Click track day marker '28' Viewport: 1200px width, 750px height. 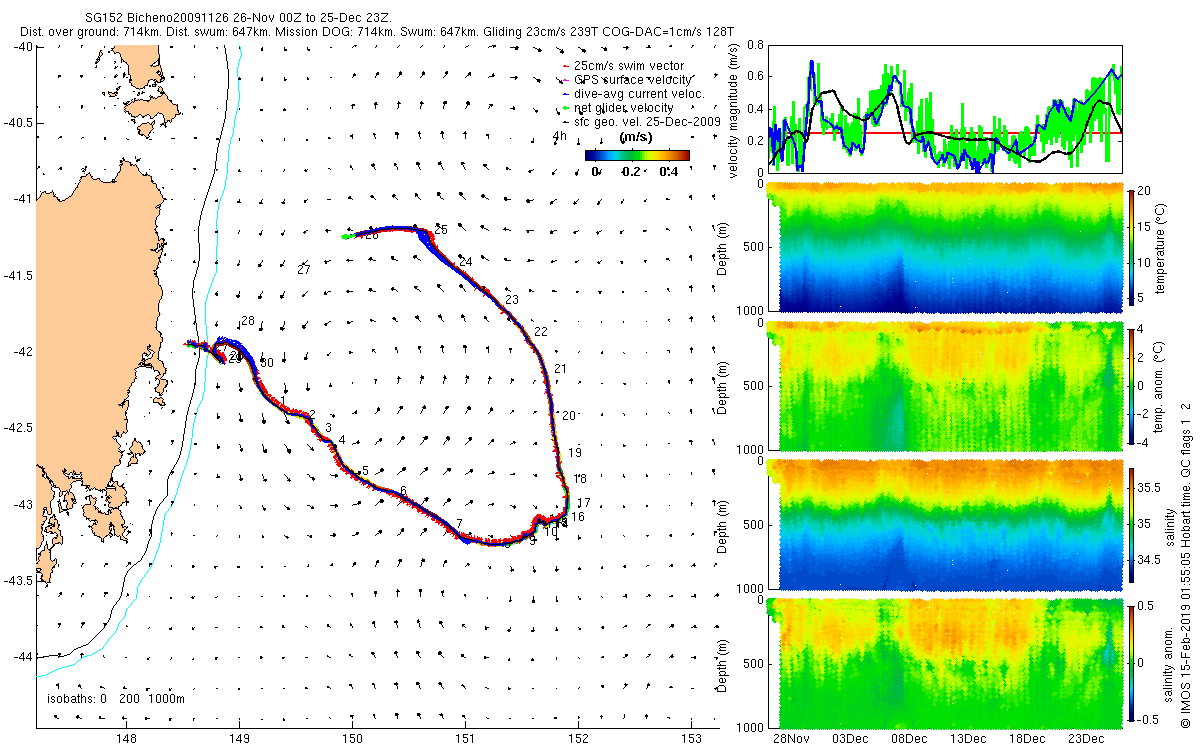click(248, 321)
